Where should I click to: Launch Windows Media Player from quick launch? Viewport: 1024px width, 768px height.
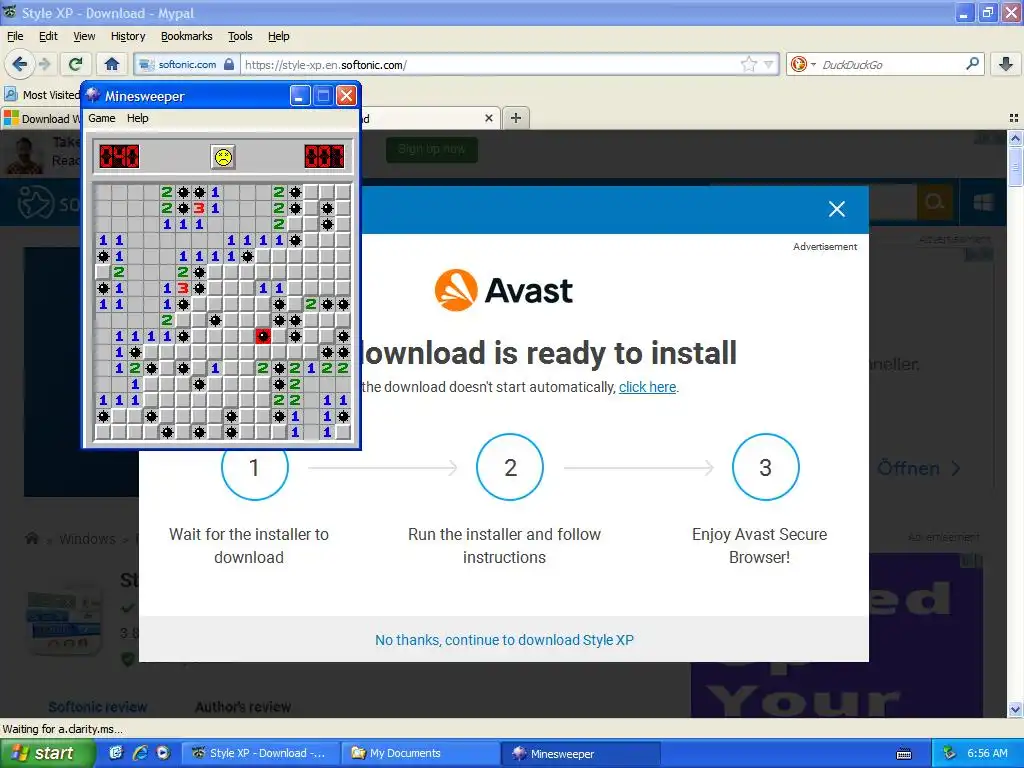point(163,753)
